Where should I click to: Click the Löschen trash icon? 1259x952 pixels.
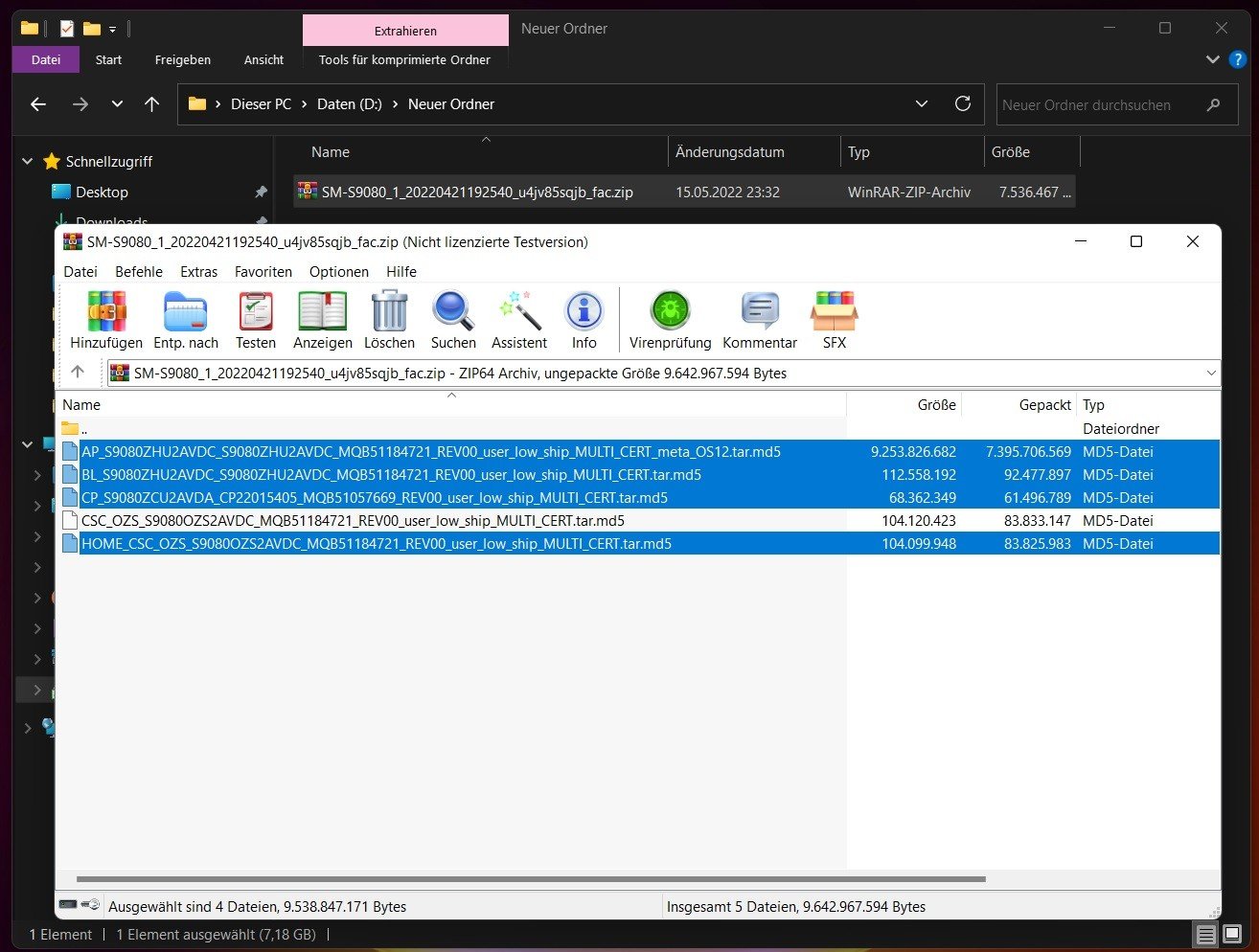(390, 311)
